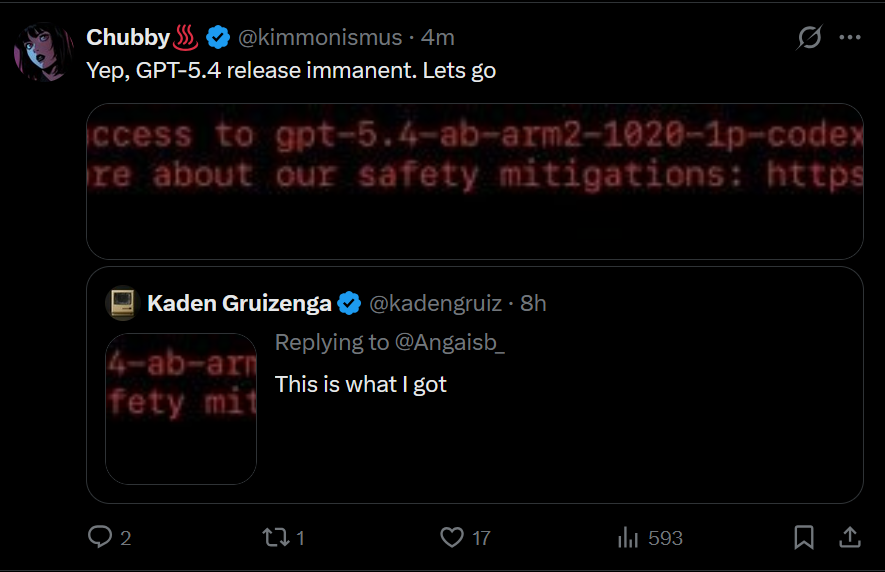885x572 pixels.
Task: Click the @kadengruiz handle
Action: (433, 303)
